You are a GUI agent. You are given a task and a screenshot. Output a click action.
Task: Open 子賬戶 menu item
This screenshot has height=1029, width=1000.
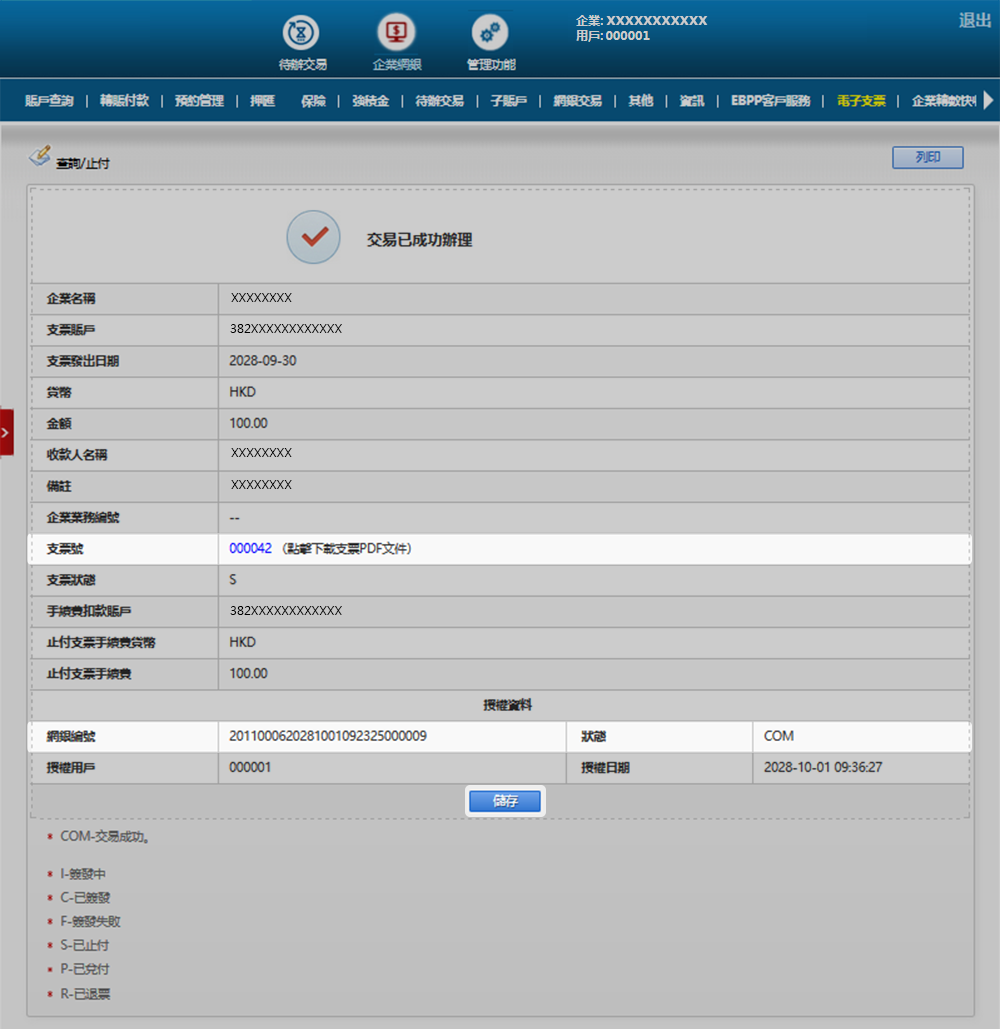click(x=508, y=101)
